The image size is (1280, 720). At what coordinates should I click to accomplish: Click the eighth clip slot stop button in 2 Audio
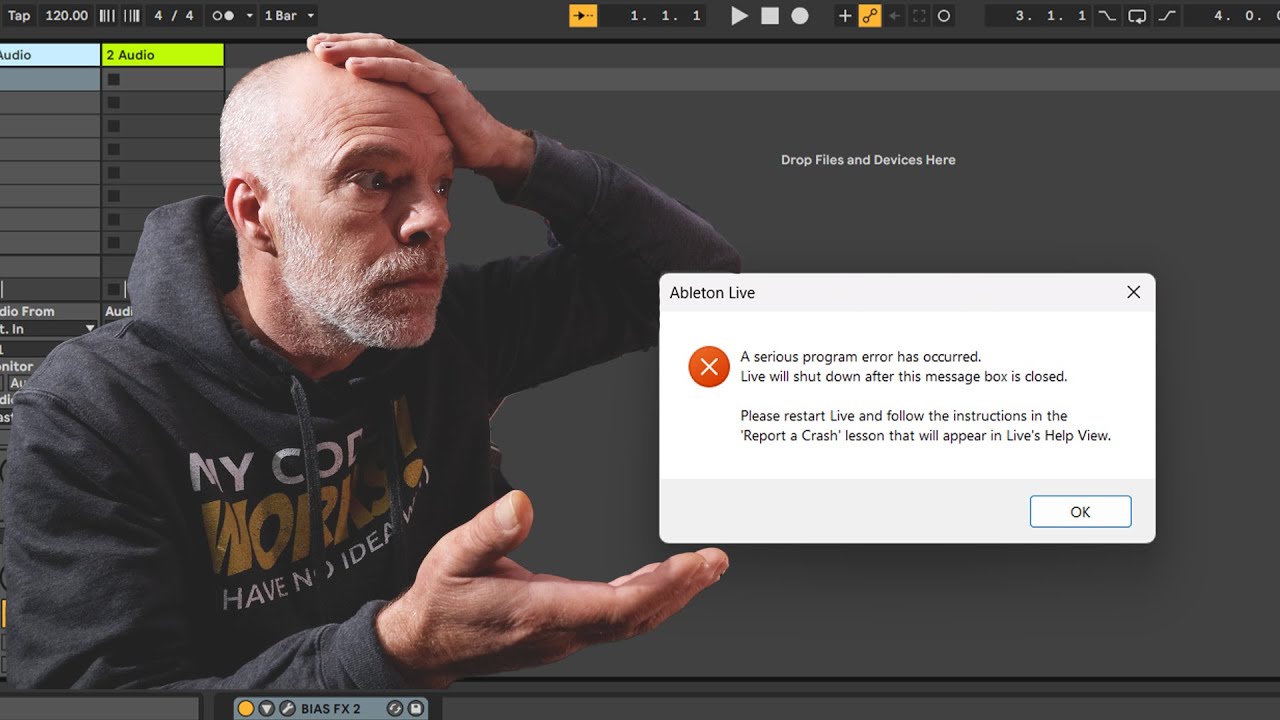(113, 243)
